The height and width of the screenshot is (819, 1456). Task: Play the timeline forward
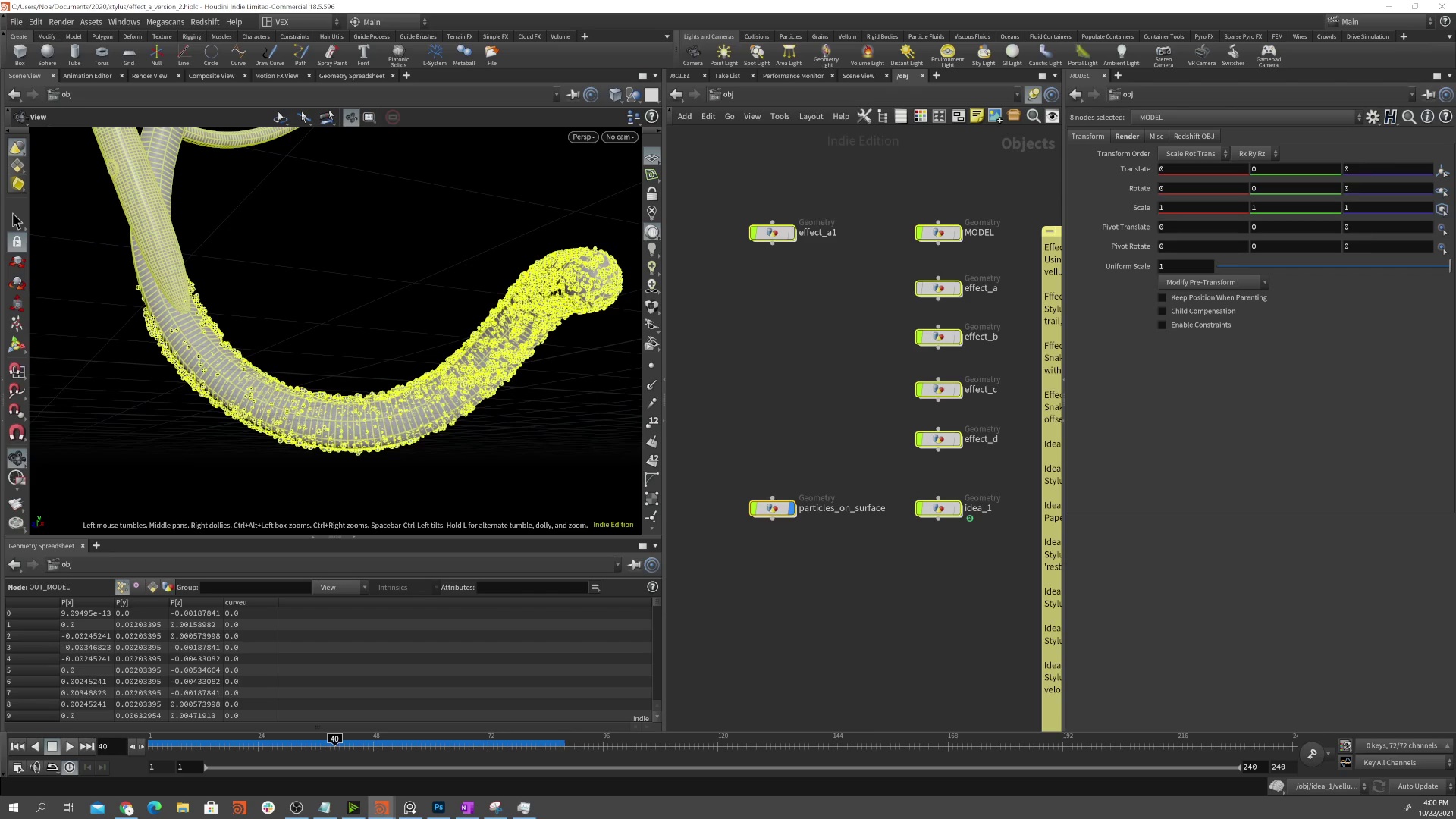click(70, 747)
